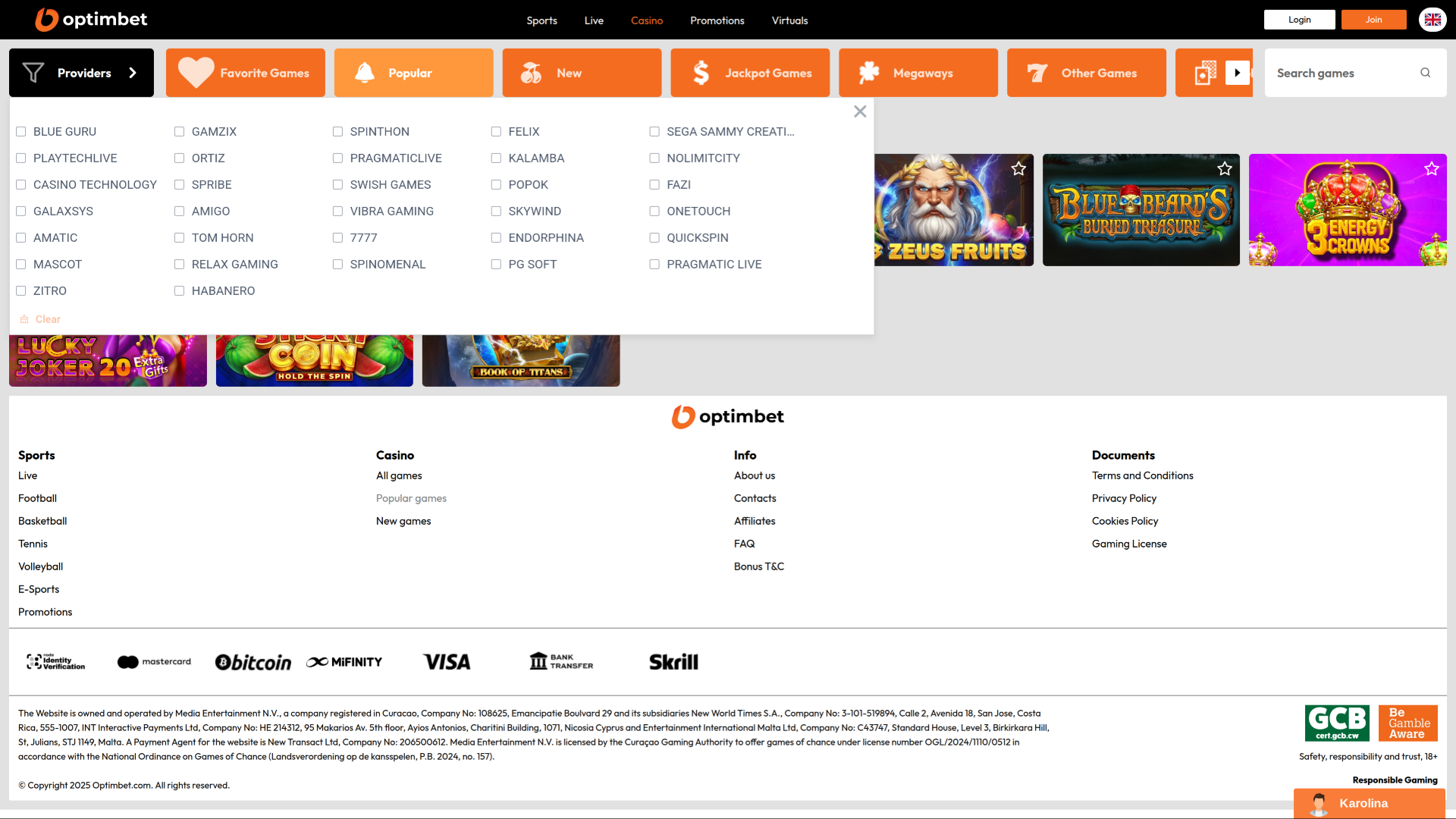This screenshot has width=1456, height=819.
Task: Tick the SPRIBE checkbox
Action: pos(180,184)
